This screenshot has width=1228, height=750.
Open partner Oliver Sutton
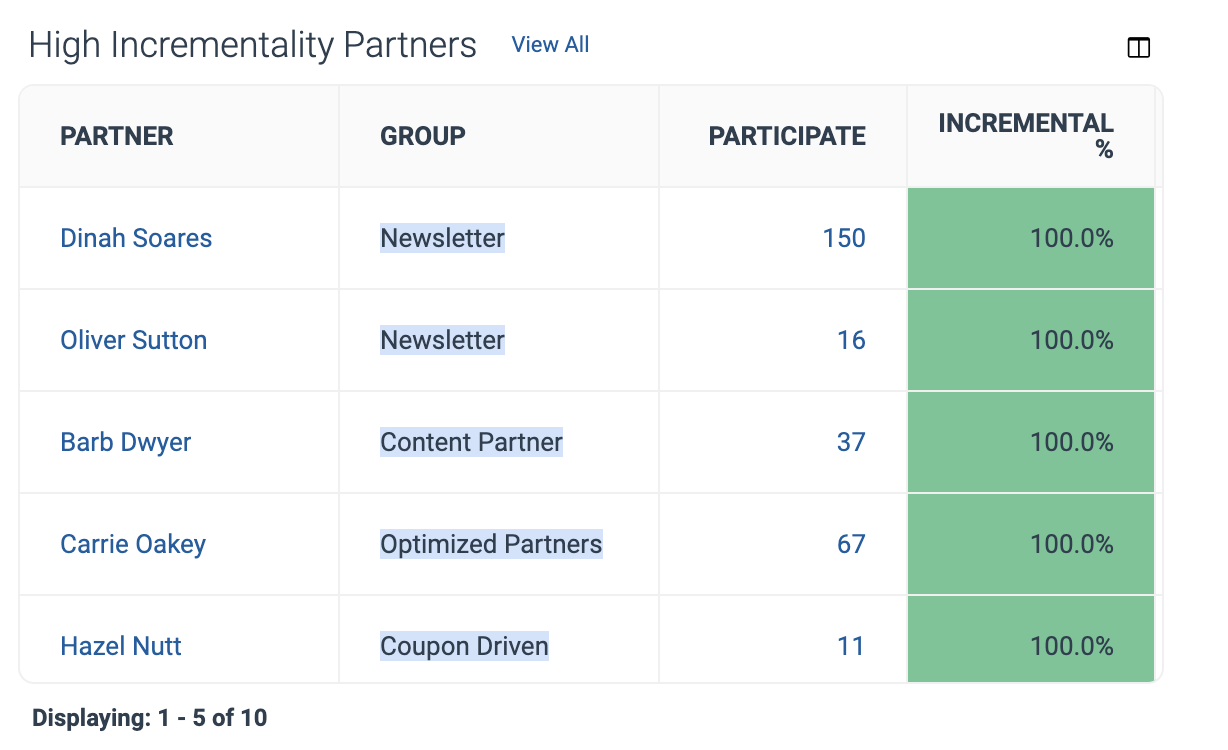point(134,340)
